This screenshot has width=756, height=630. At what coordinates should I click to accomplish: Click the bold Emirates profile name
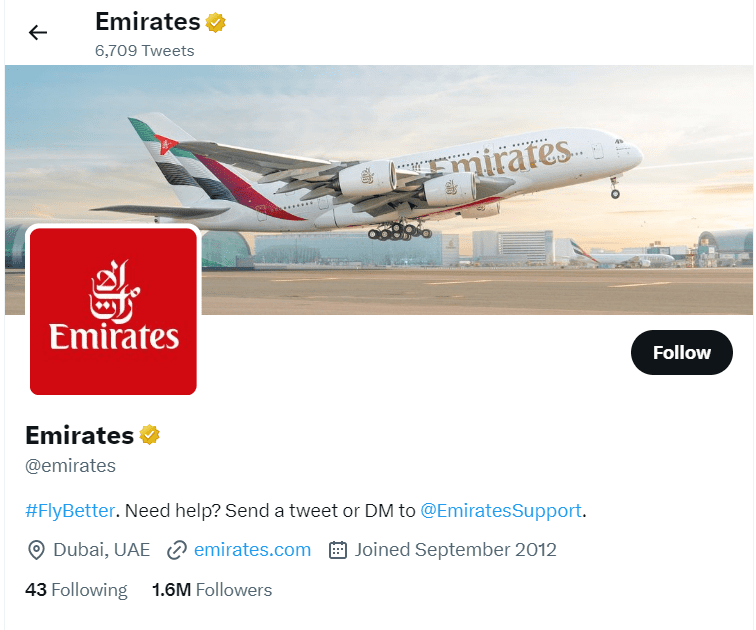coord(79,435)
